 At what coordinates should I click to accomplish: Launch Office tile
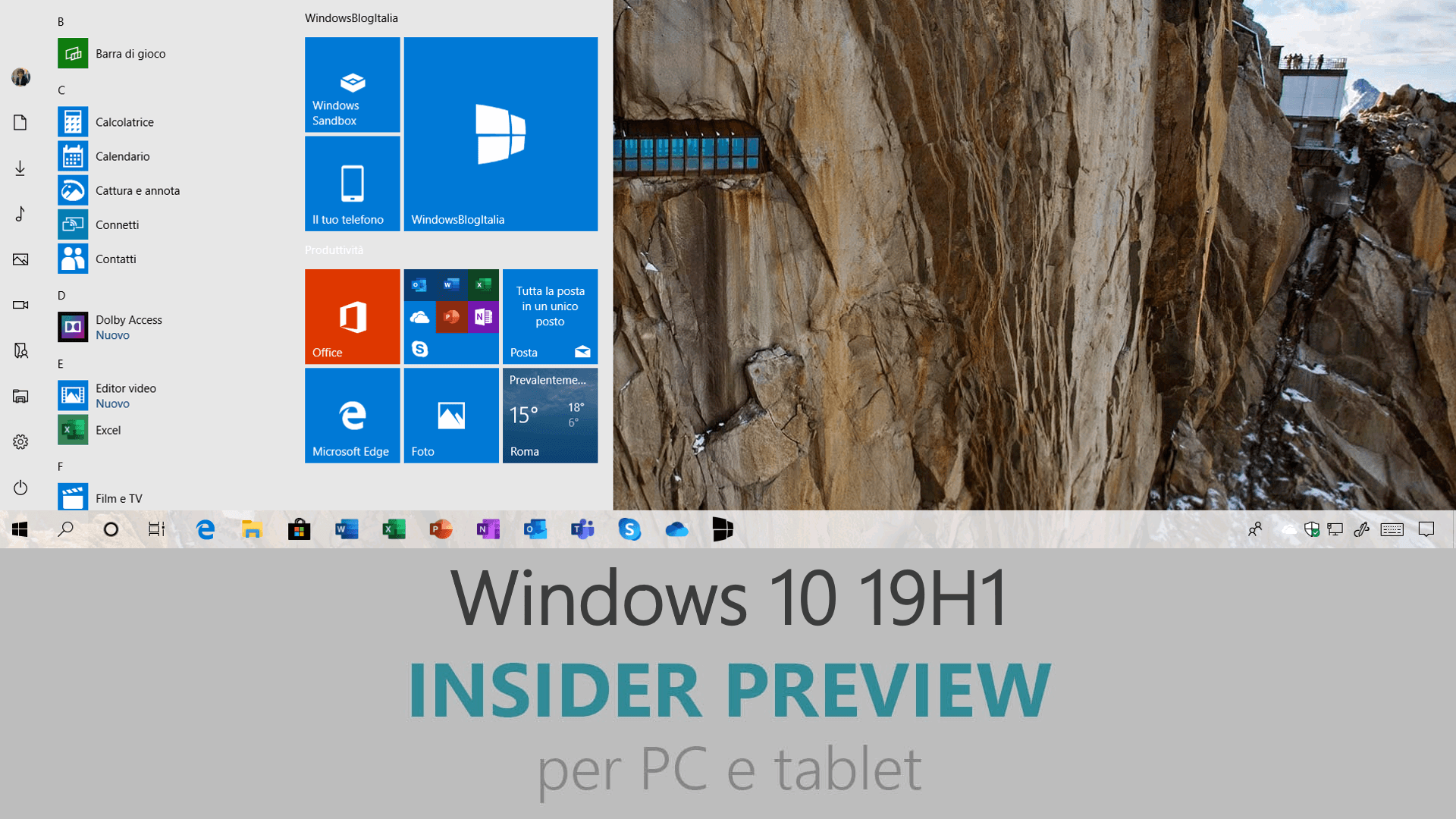pyautogui.click(x=352, y=316)
